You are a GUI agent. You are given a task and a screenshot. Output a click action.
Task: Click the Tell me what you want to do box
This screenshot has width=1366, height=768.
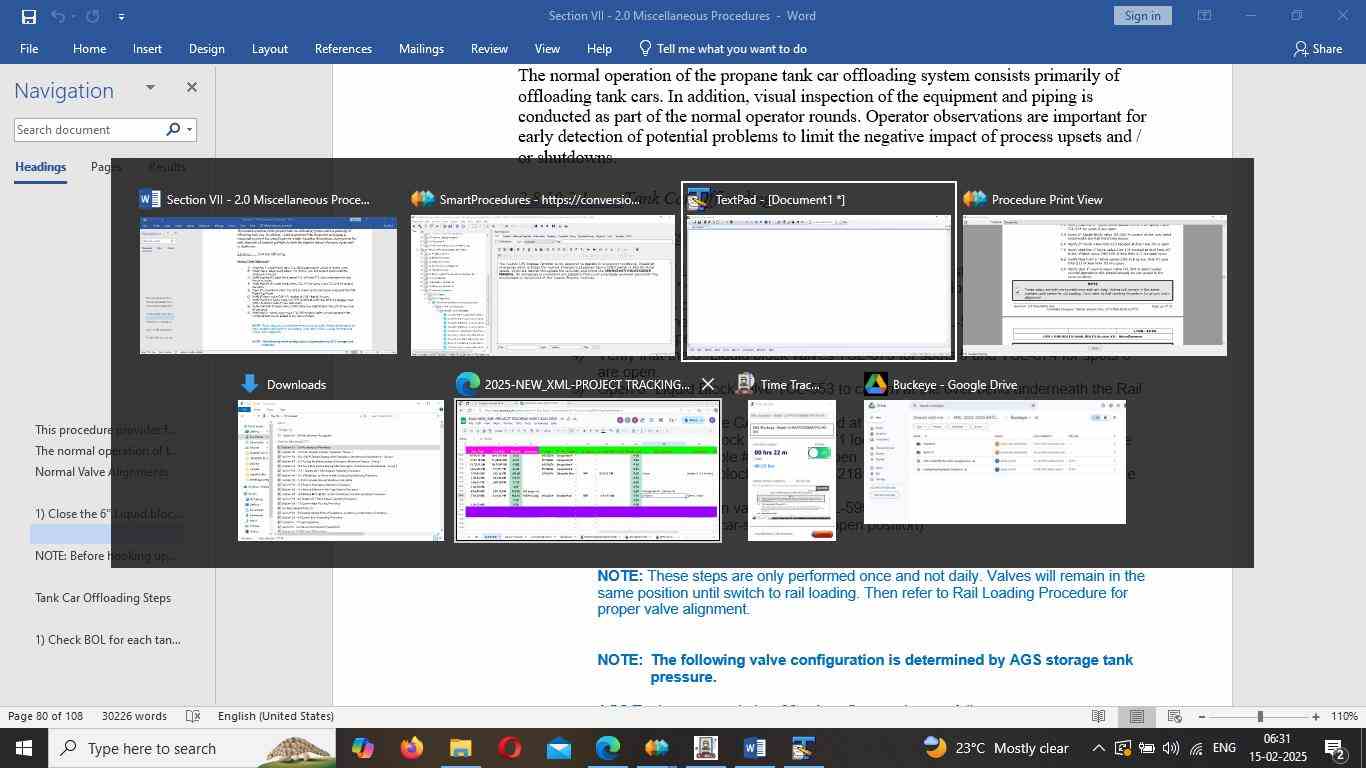coord(722,48)
